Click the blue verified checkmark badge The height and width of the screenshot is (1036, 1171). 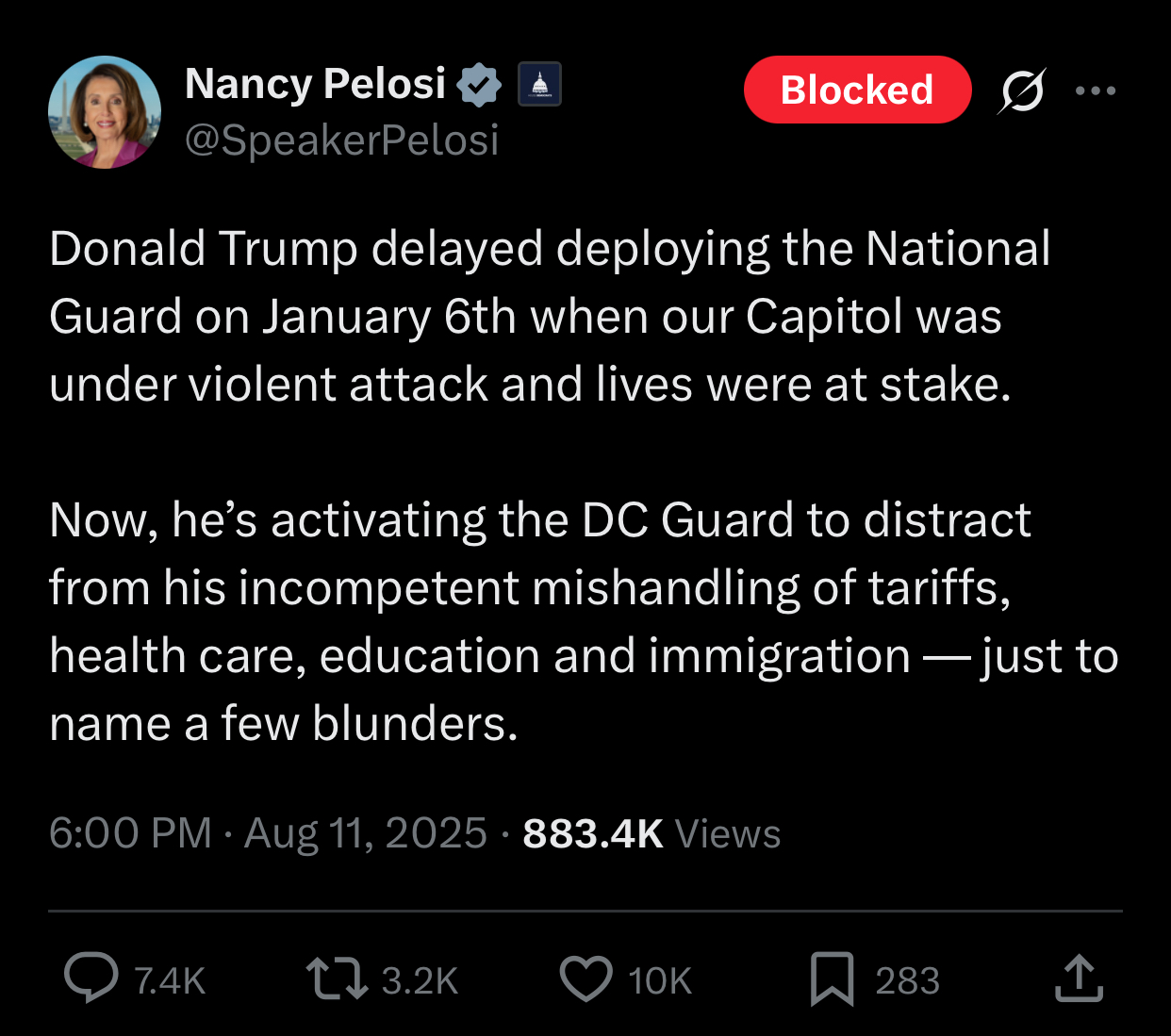[479, 84]
